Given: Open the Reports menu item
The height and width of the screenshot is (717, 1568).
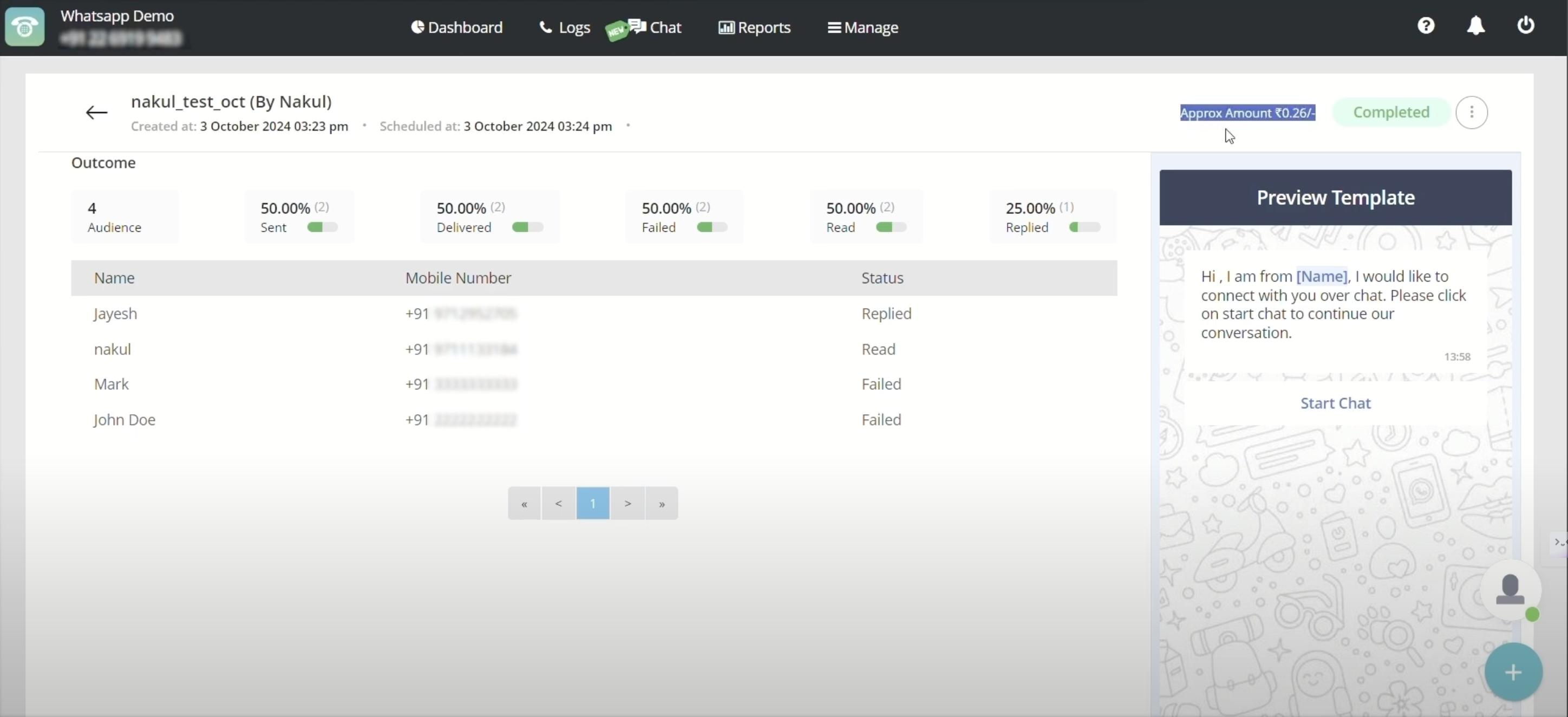Looking at the screenshot, I should coord(754,28).
